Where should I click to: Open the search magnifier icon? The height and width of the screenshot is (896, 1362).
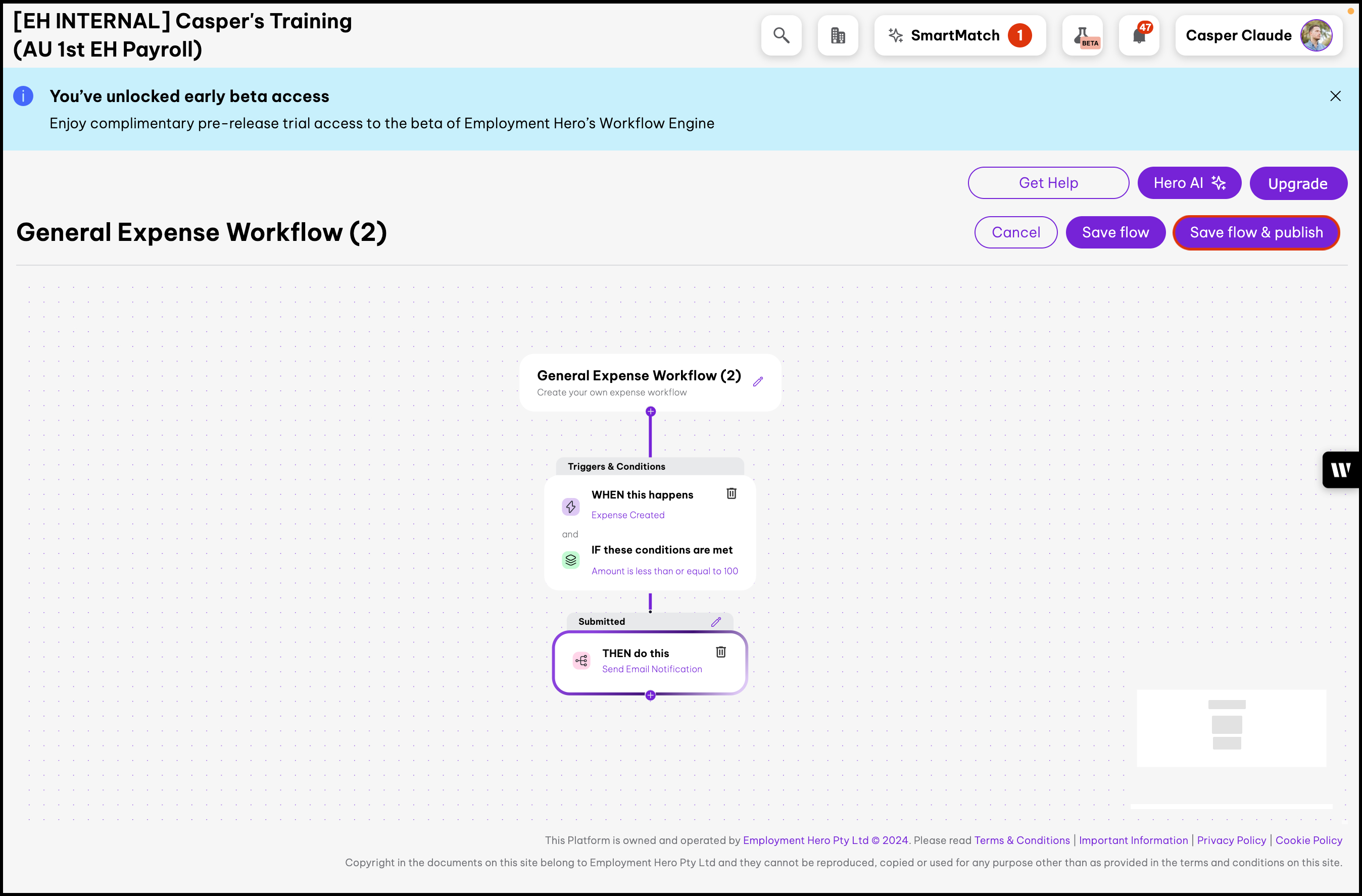[781, 35]
